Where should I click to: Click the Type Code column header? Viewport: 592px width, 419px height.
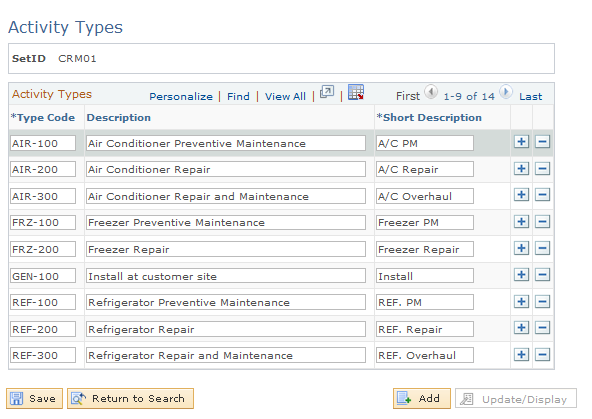click(43, 117)
